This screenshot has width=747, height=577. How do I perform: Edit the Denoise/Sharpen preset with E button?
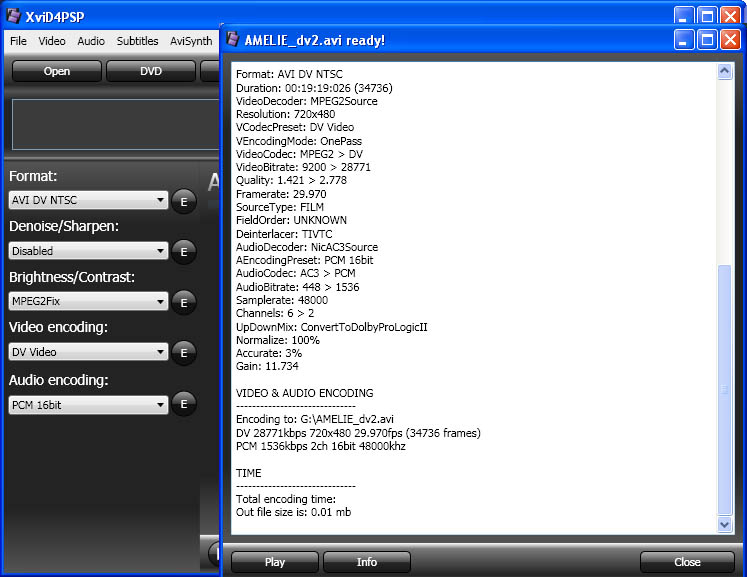[x=183, y=252]
